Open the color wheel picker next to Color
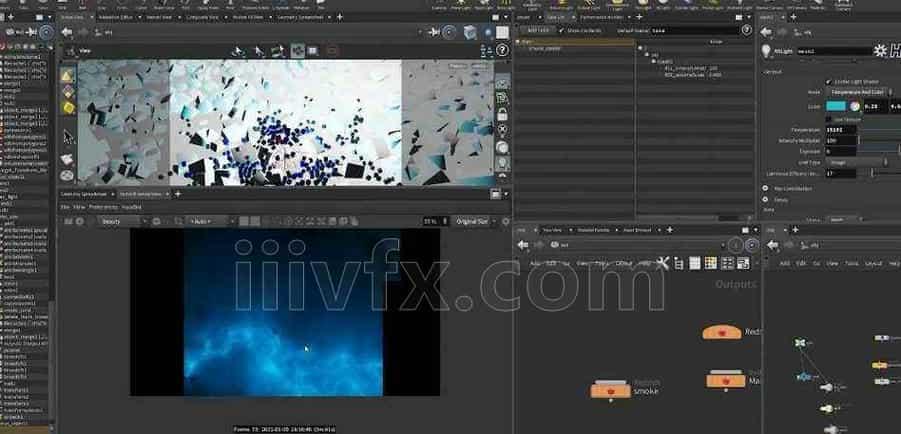 pos(855,106)
